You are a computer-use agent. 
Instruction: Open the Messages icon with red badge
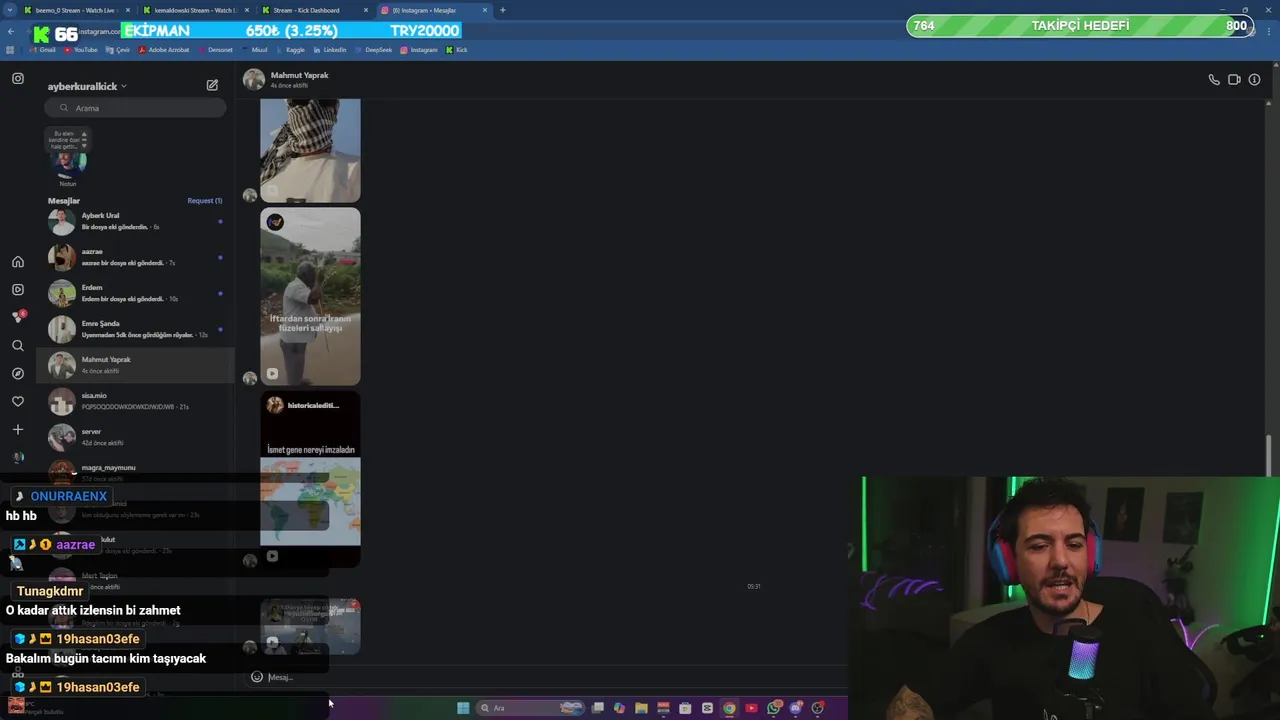[x=18, y=317]
